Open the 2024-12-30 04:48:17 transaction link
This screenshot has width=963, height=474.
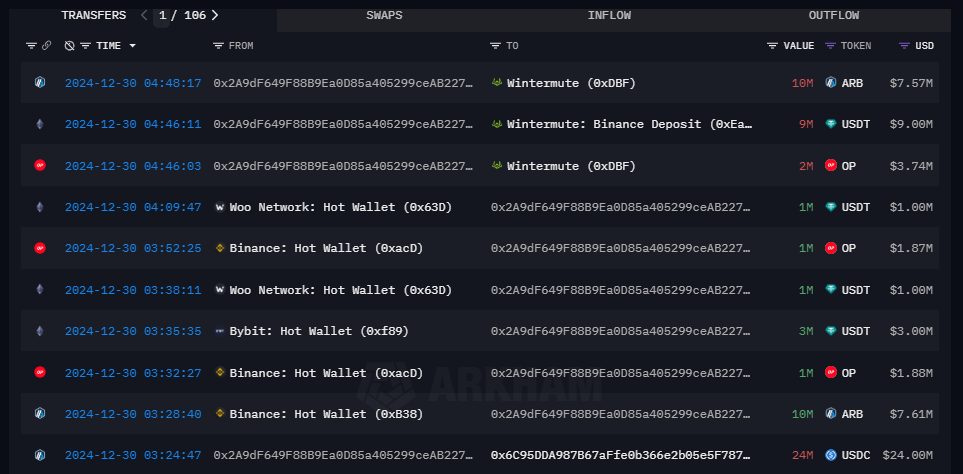[x=133, y=83]
